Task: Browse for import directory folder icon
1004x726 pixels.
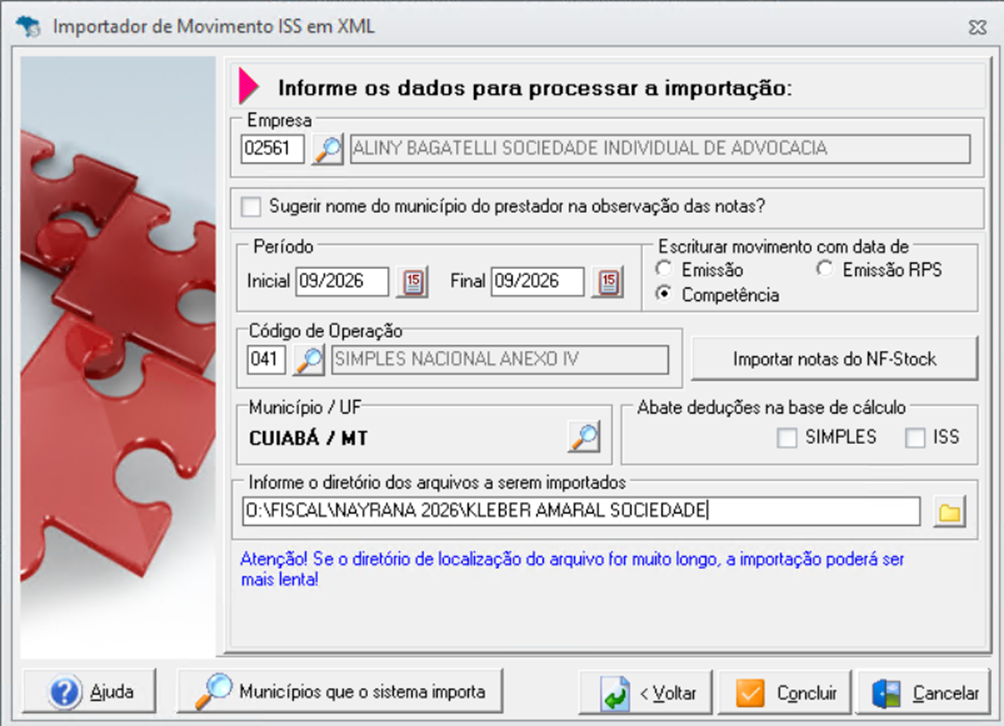Action: [x=950, y=512]
